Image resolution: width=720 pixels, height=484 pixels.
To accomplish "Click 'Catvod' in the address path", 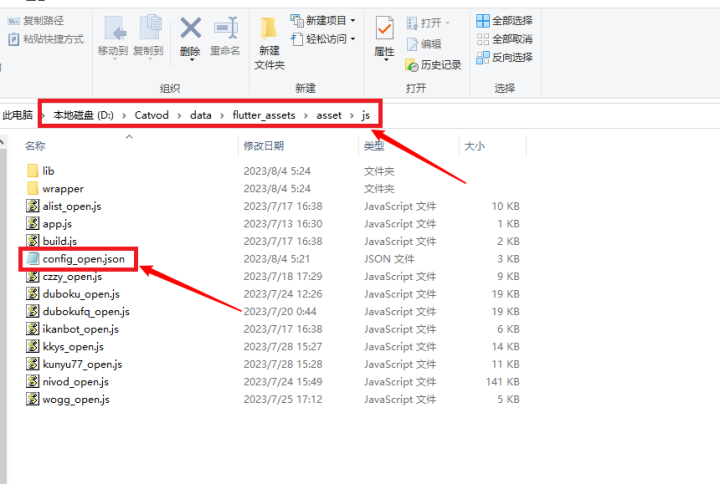I will 151,115.
